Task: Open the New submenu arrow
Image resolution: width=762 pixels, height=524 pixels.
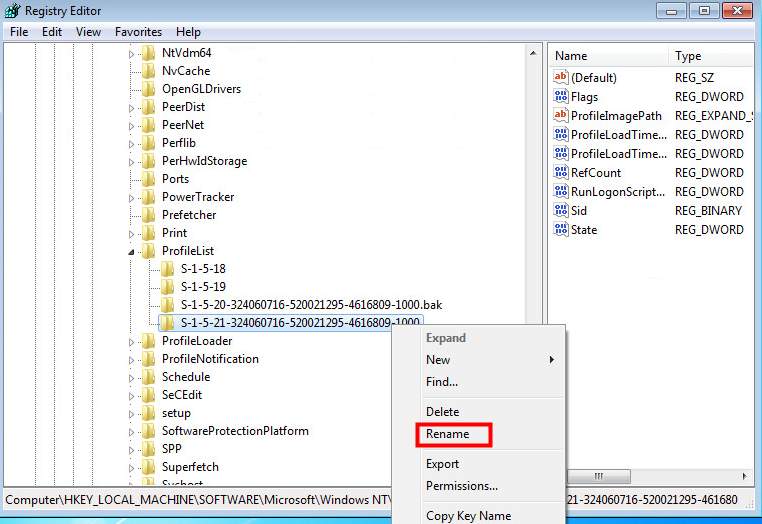Action: pos(552,360)
